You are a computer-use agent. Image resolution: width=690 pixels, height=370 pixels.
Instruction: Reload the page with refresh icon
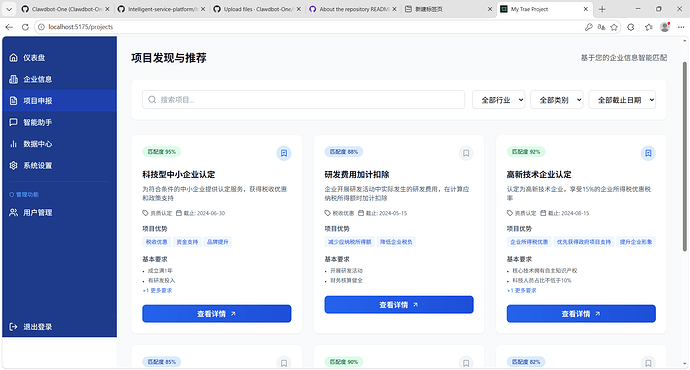coord(25,27)
